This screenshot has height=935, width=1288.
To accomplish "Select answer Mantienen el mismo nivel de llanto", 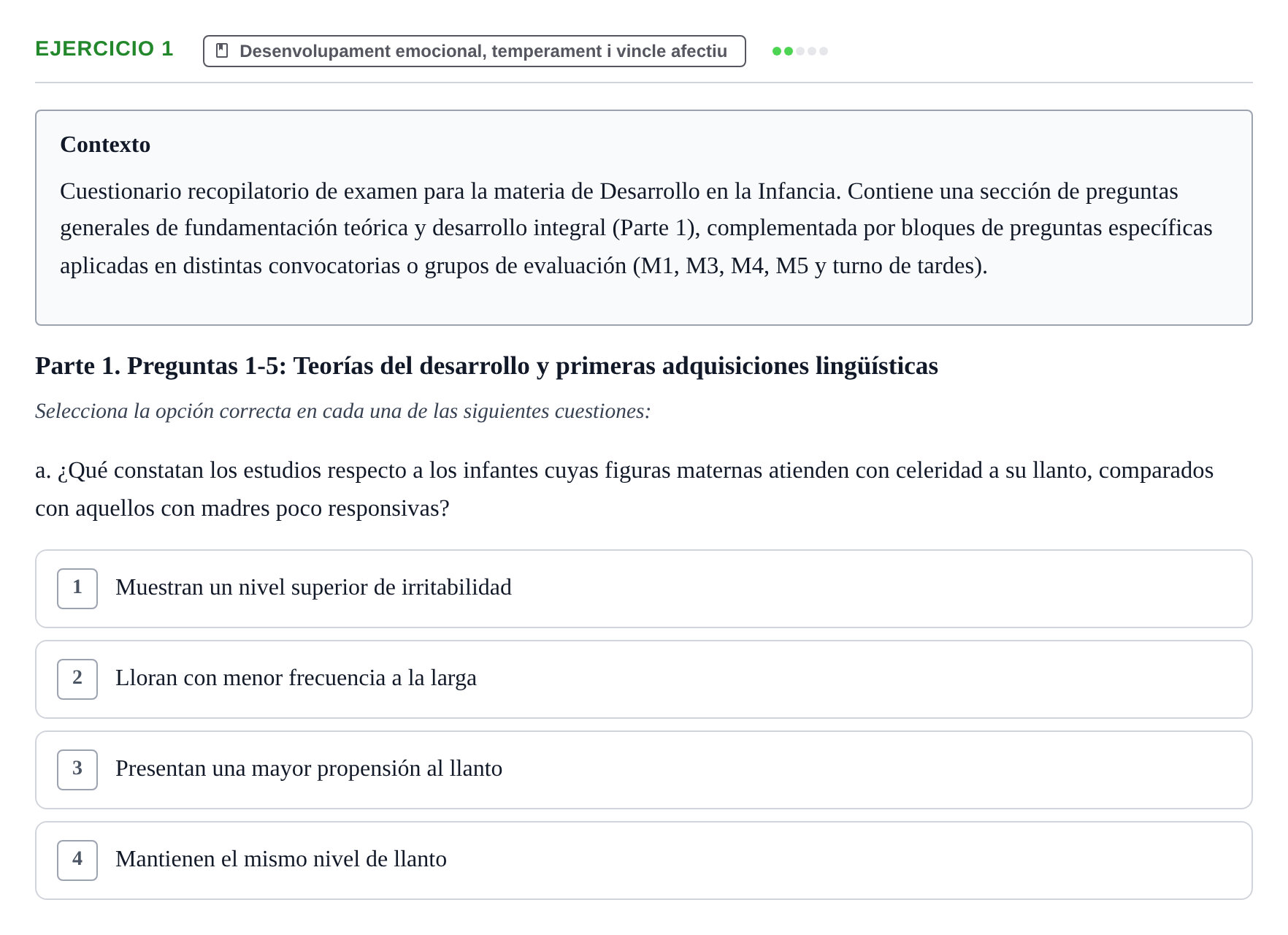I will [644, 860].
